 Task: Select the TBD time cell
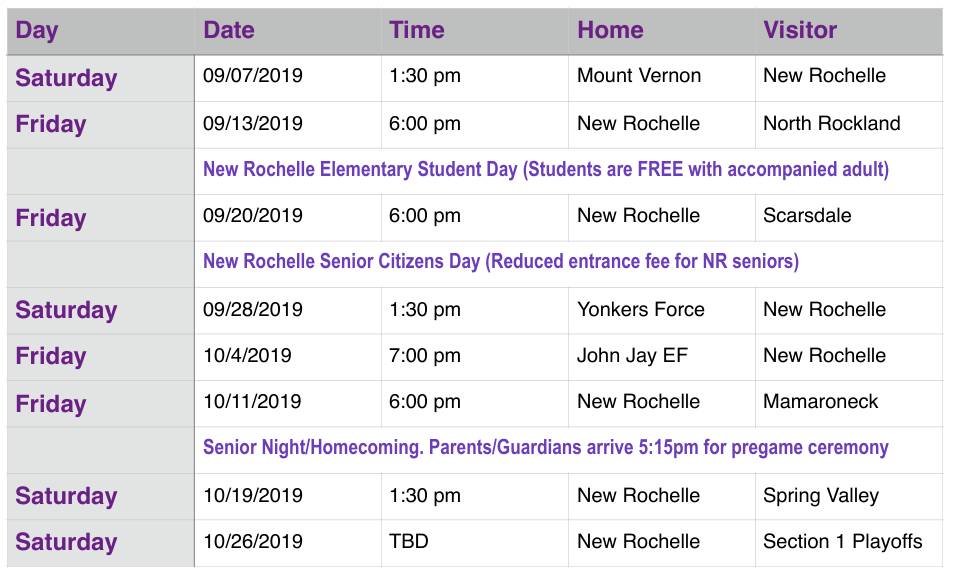(475, 543)
